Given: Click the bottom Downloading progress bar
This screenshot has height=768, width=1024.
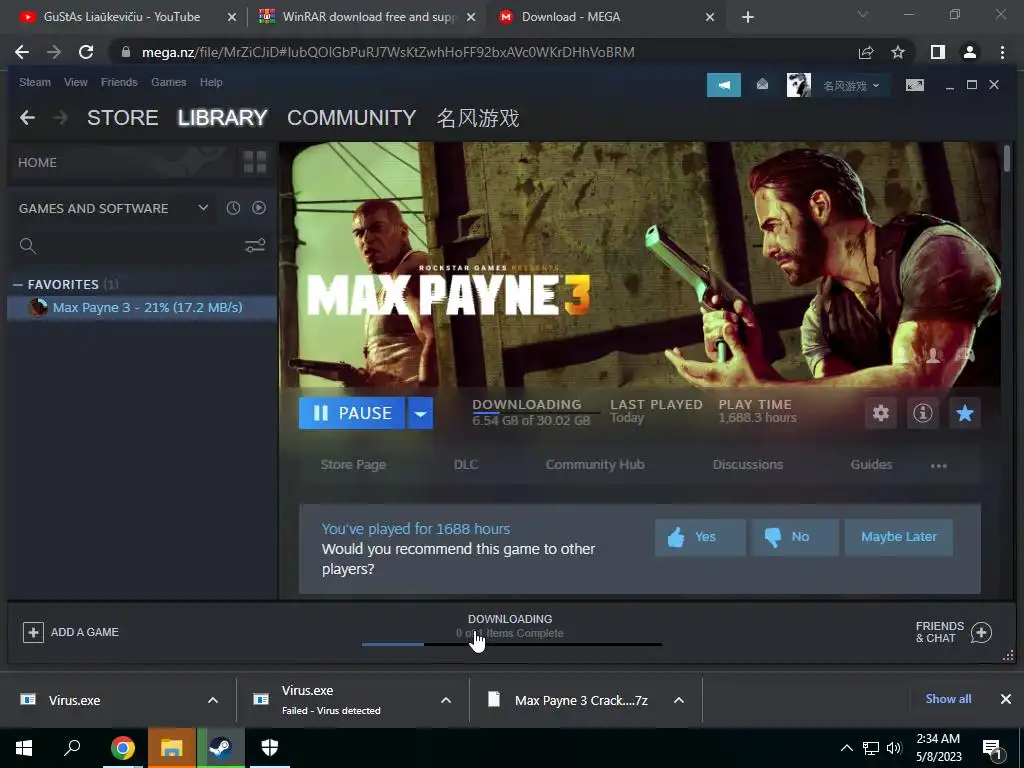Looking at the screenshot, I should point(512,645).
